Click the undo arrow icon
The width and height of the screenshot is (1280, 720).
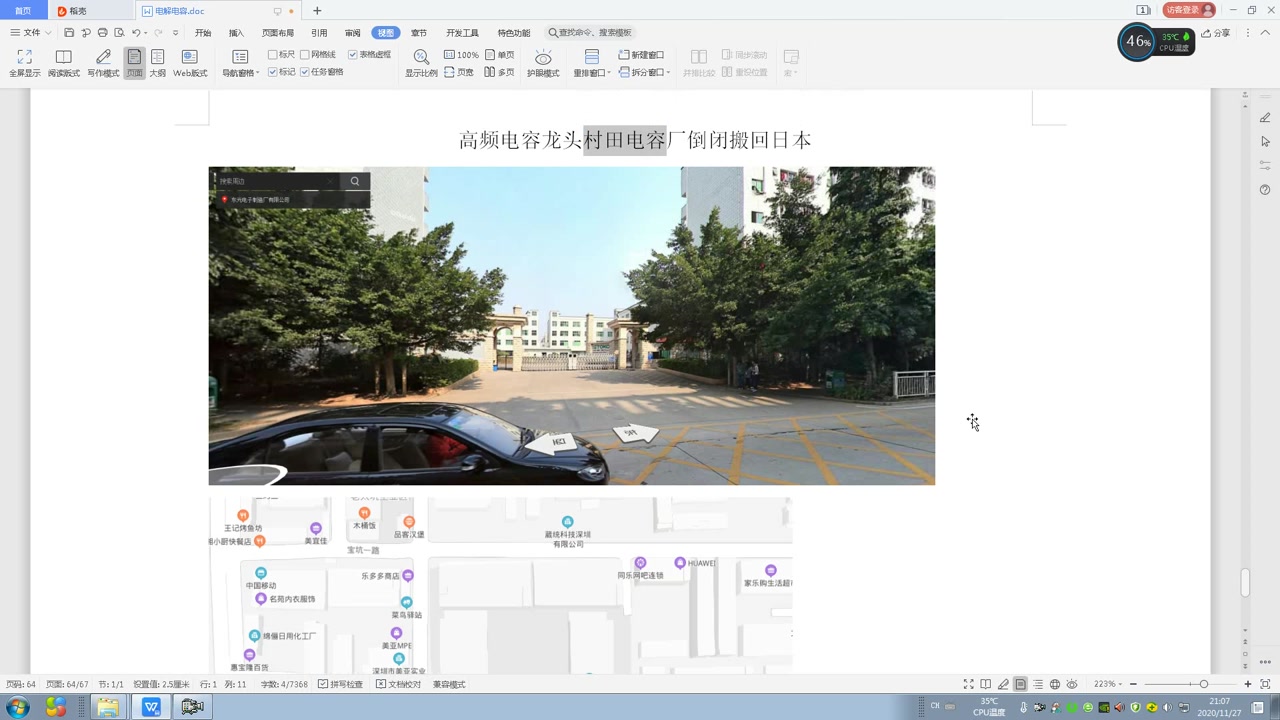(136, 33)
